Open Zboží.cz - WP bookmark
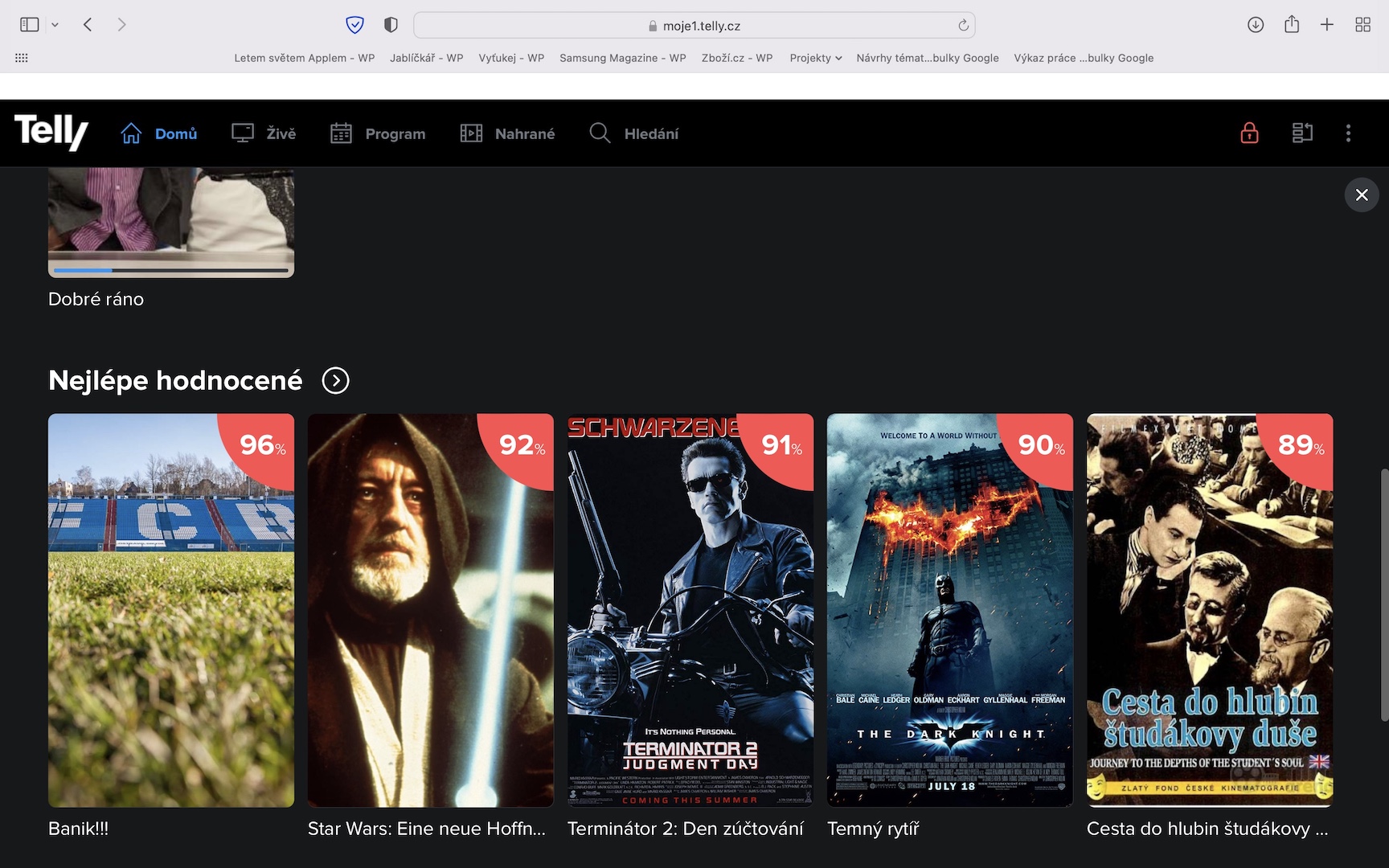Image resolution: width=1389 pixels, height=868 pixels. coord(736,58)
